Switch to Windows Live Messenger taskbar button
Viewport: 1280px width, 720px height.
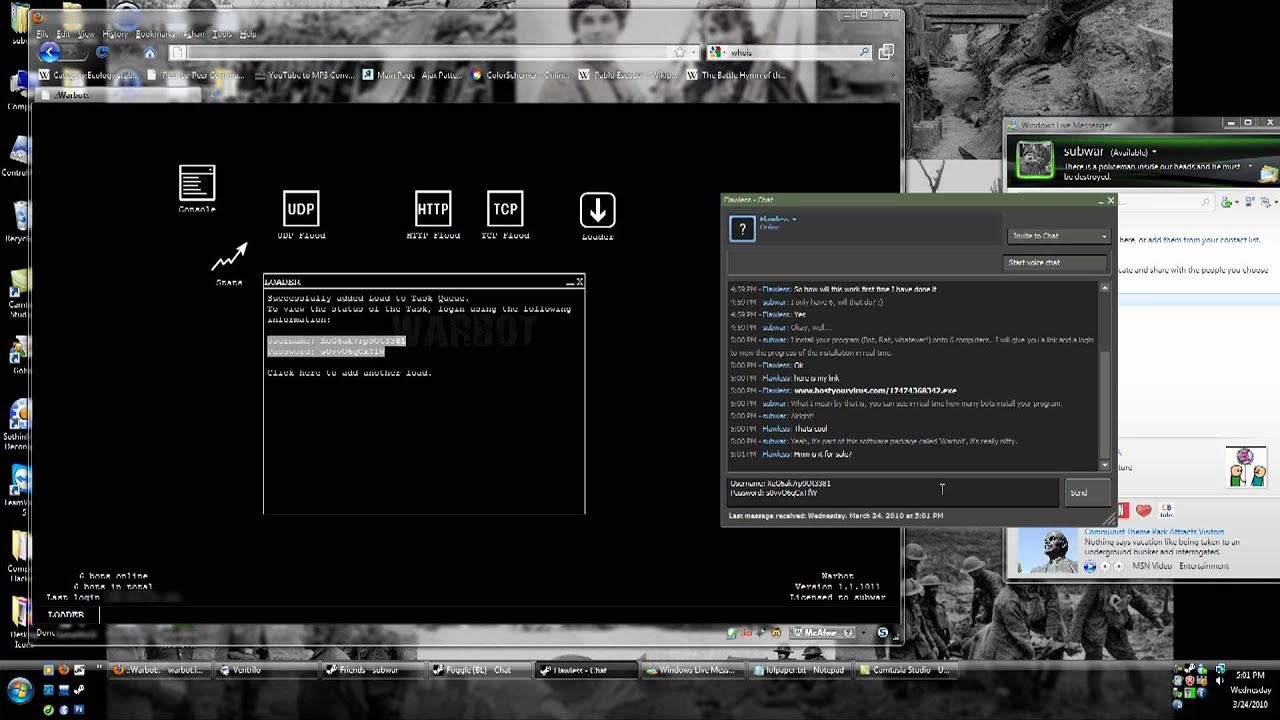point(692,670)
